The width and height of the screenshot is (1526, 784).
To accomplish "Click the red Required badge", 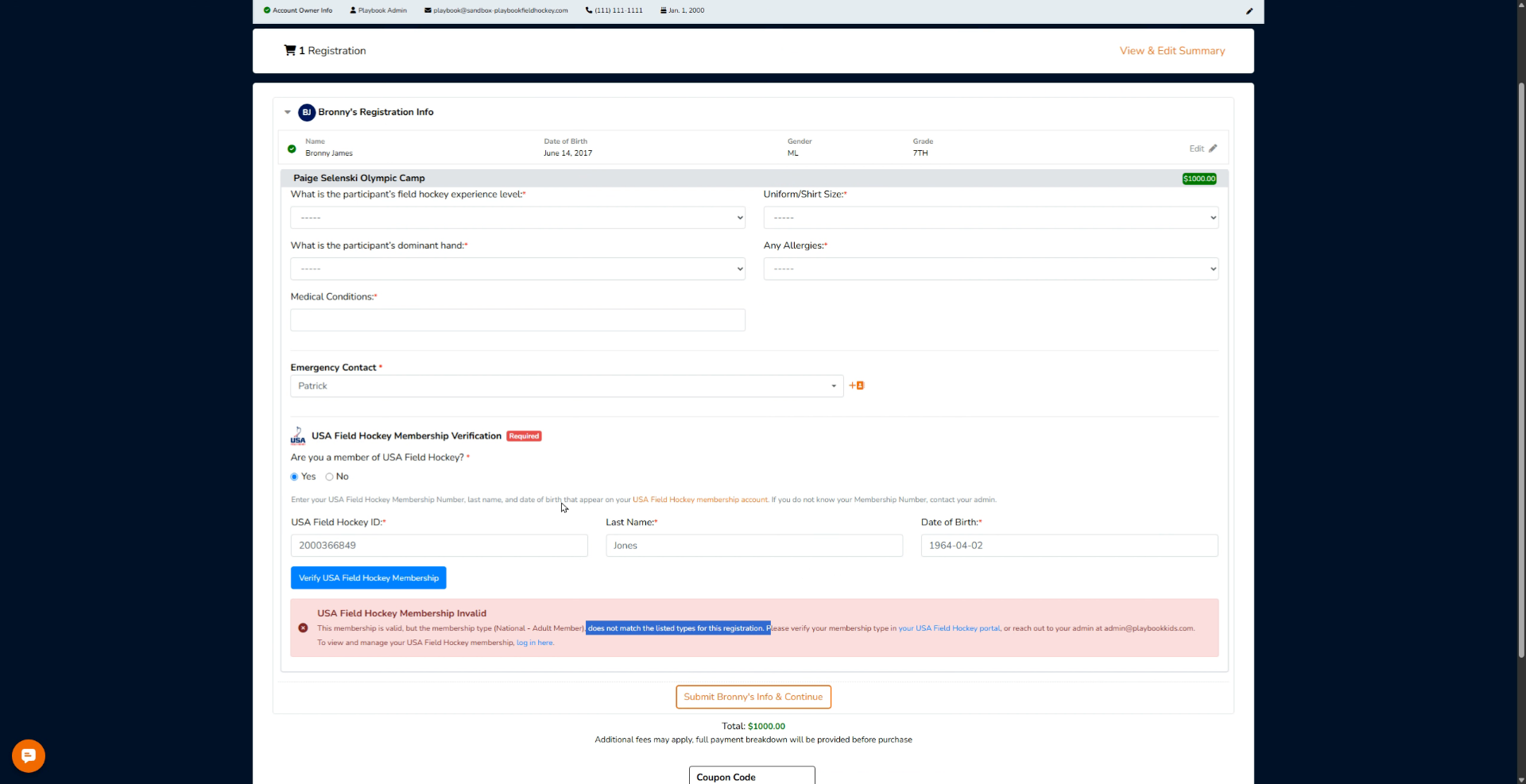I will (x=524, y=436).
